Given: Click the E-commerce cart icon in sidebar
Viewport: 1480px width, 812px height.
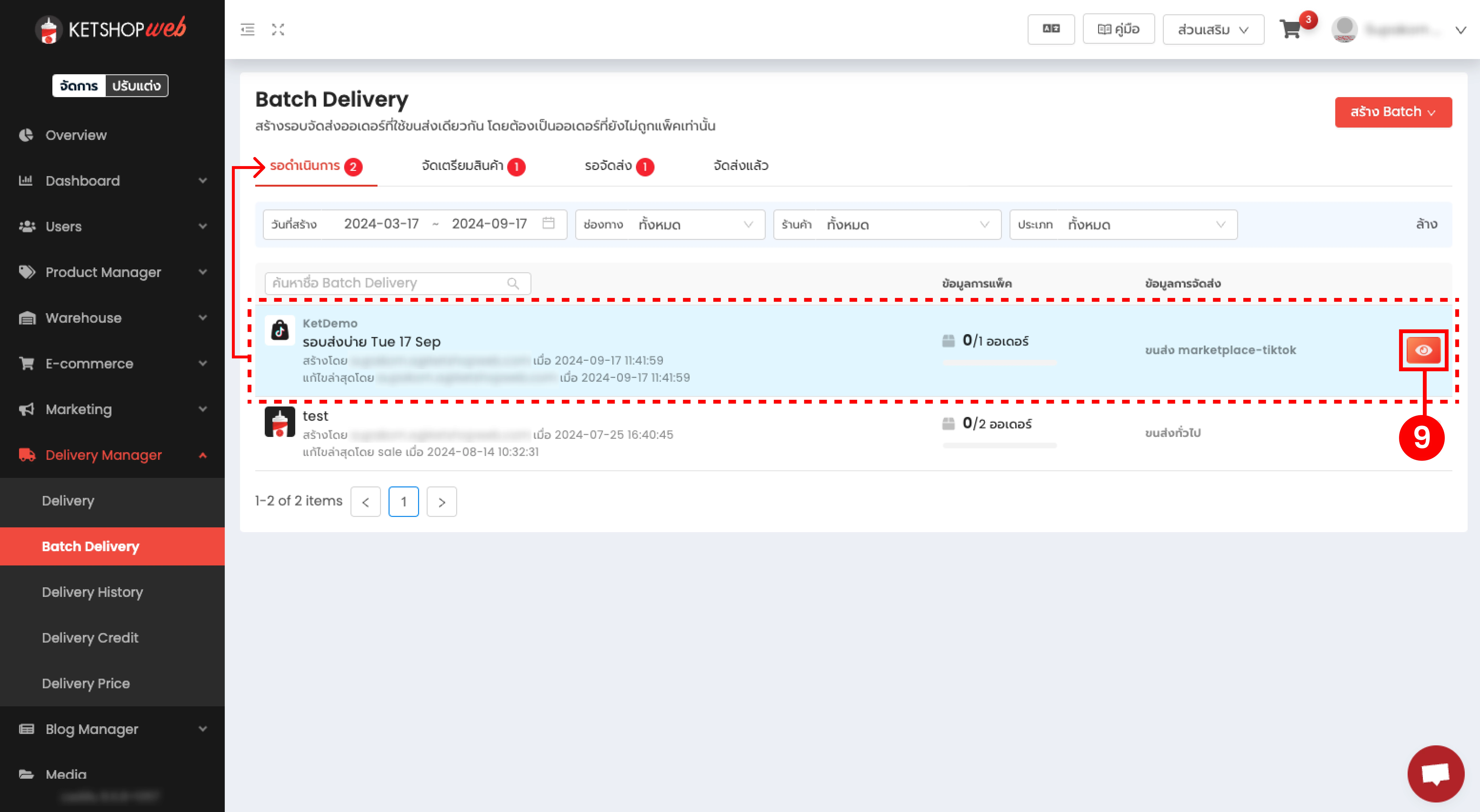Looking at the screenshot, I should click(26, 363).
